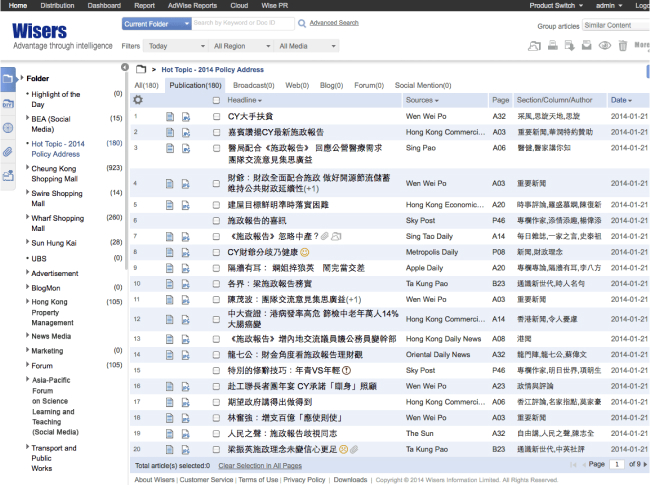
Task: Click the eye preview icon
Action: point(604,46)
